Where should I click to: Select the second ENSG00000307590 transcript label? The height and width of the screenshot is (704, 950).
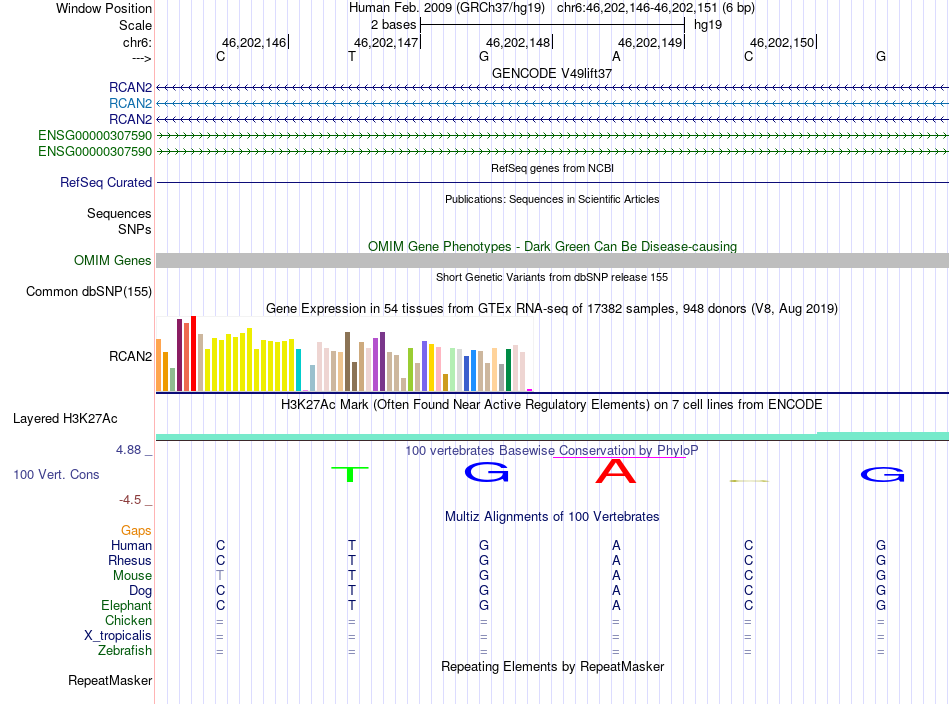tap(95, 151)
